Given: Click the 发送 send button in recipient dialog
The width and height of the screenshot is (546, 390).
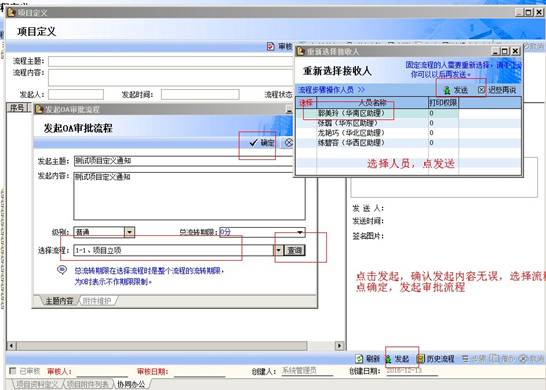Looking at the screenshot, I should click(456, 90).
